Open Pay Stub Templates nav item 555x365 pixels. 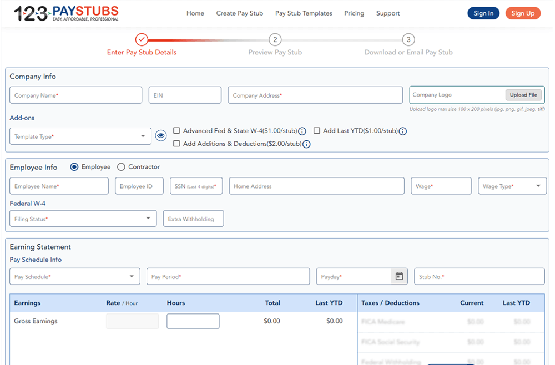pyautogui.click(x=304, y=13)
